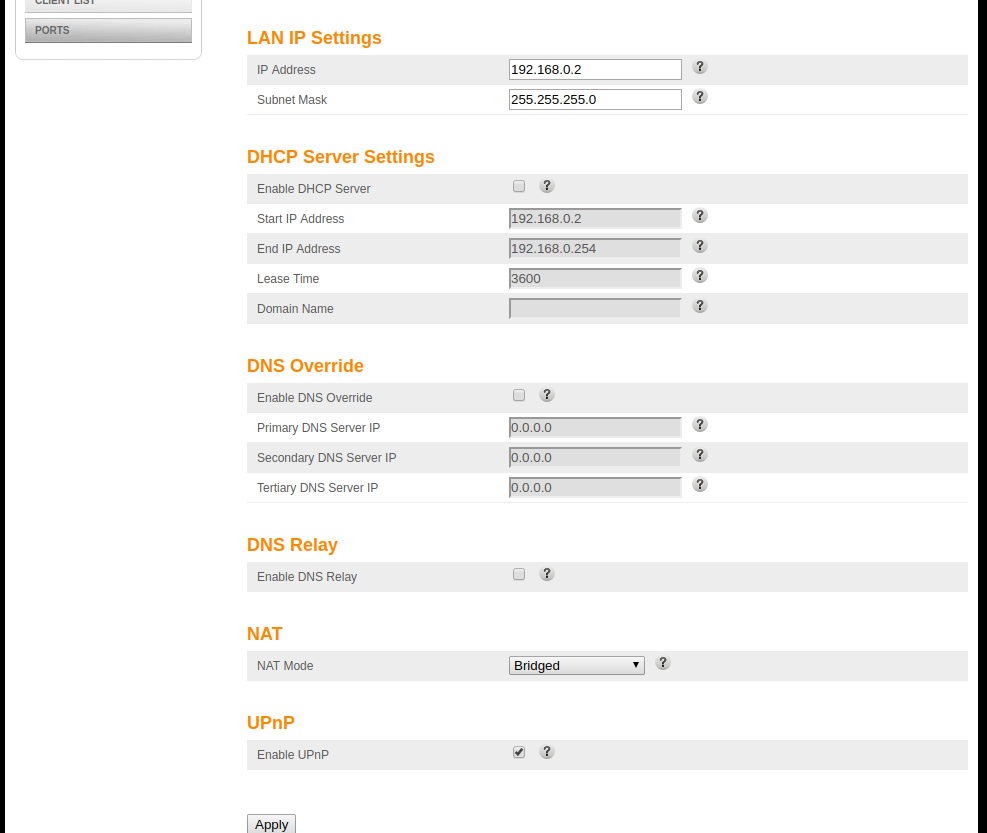Image resolution: width=987 pixels, height=833 pixels.
Task: Click the DHCP Server Settings heading
Action: 341,157
